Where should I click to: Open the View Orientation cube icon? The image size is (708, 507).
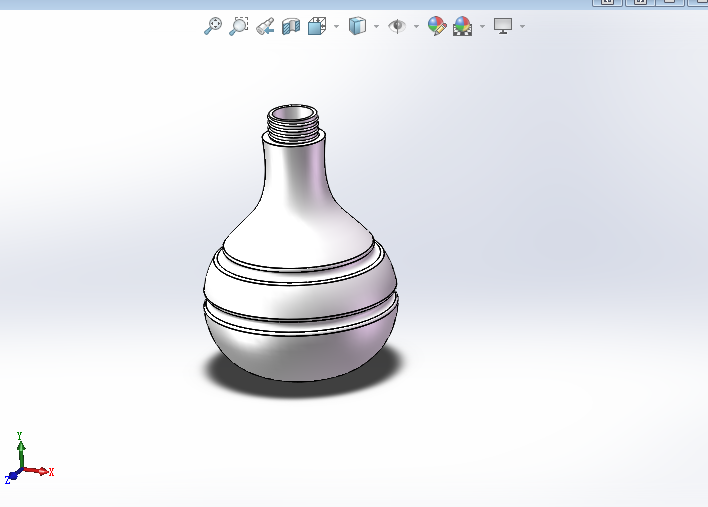(317, 26)
